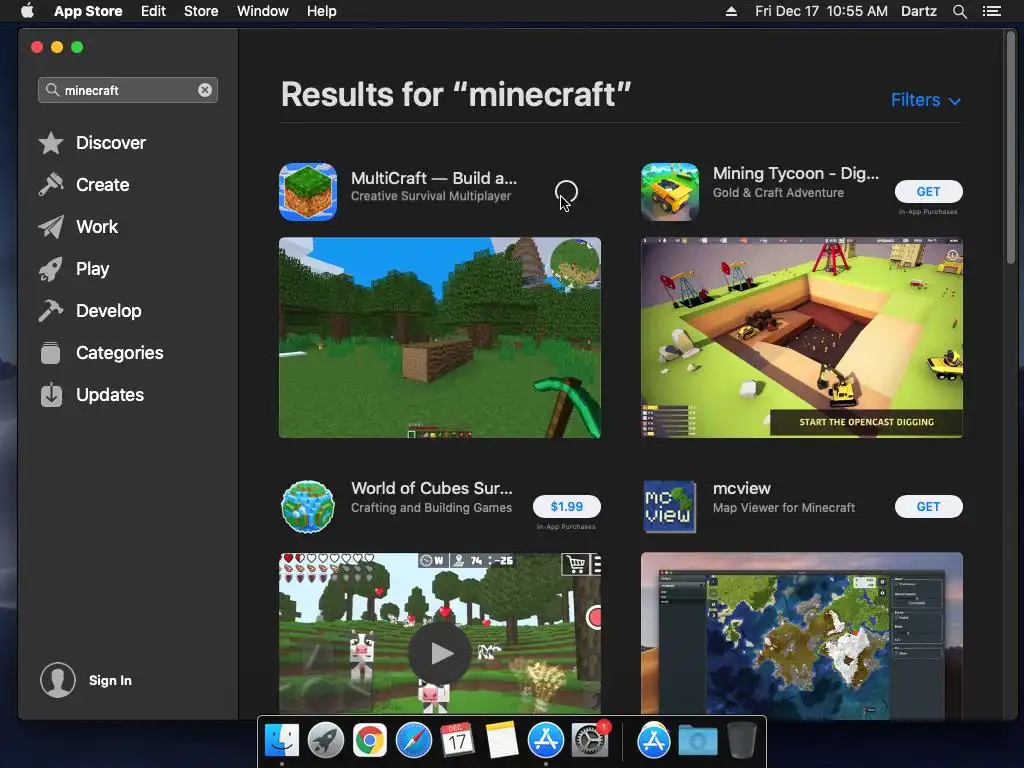
Task: Click the Sign In link
Action: coord(110,680)
